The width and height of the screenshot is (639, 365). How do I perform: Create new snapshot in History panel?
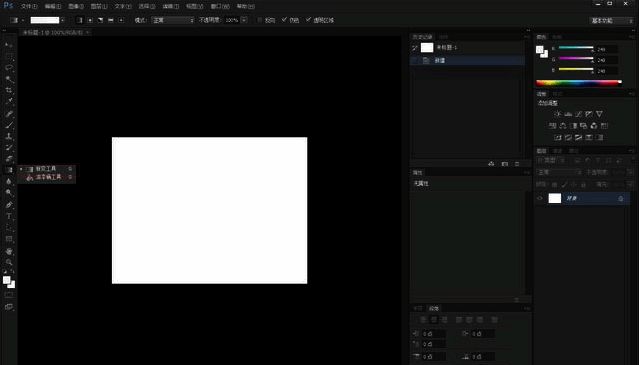click(x=505, y=164)
